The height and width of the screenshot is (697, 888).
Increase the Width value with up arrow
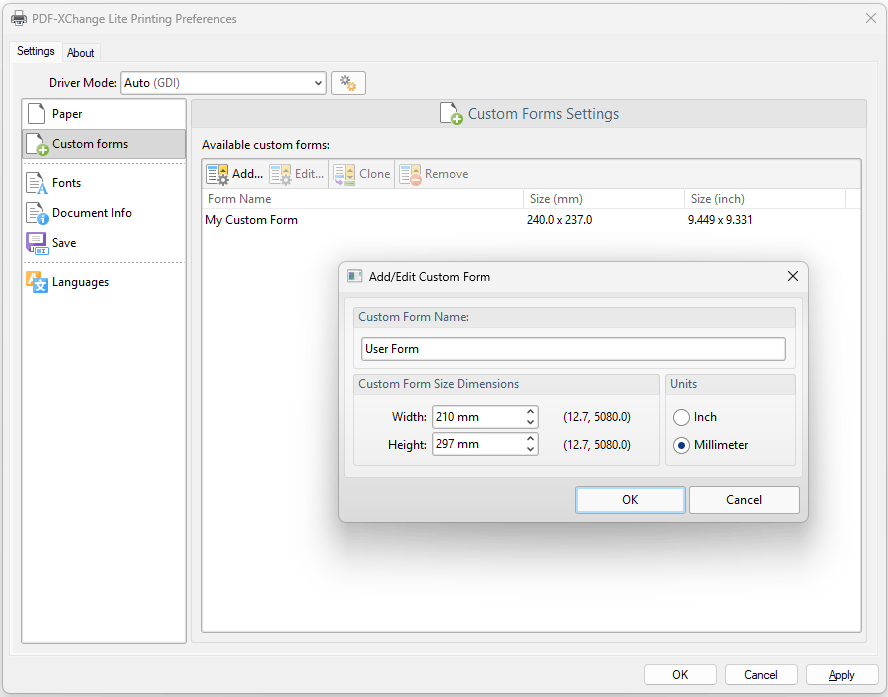pos(530,412)
